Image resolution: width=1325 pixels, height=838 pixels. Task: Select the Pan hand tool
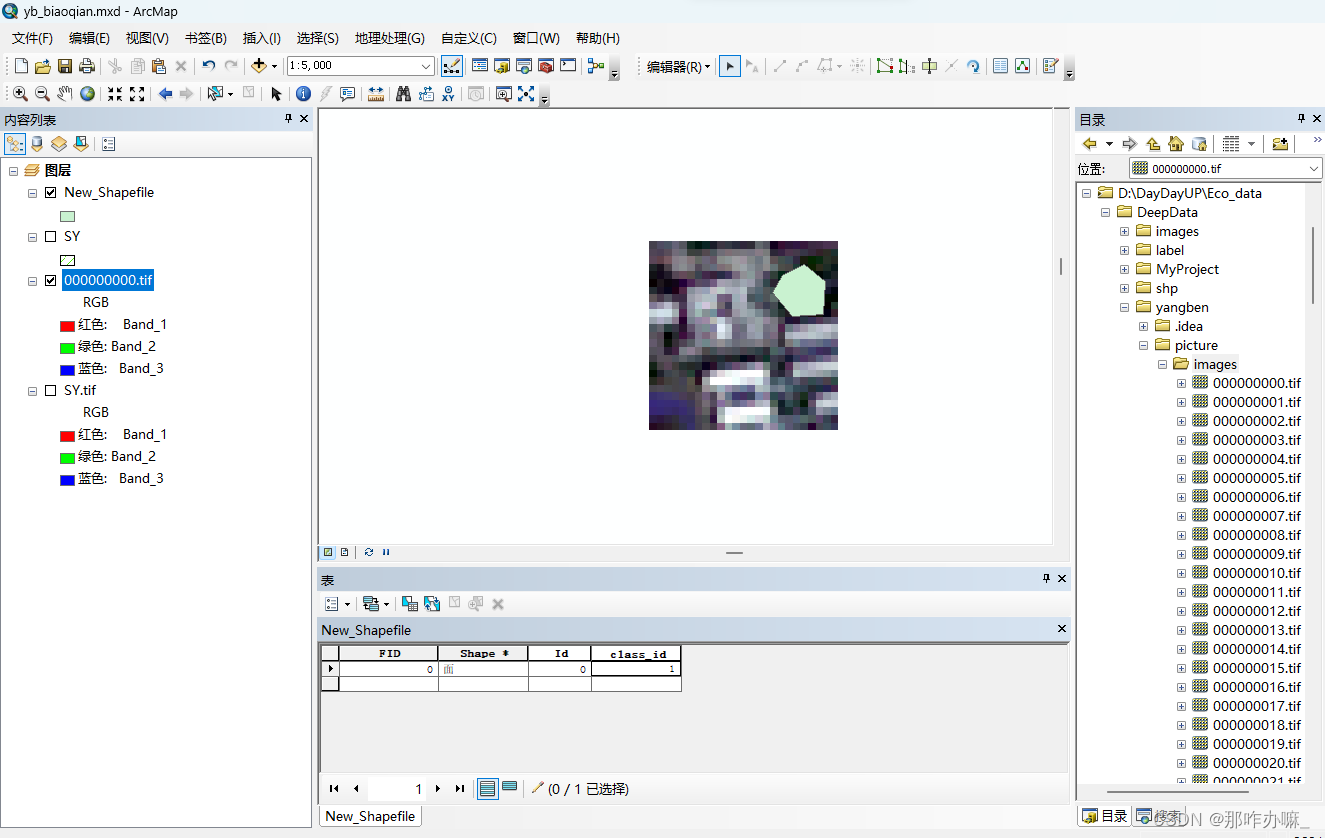64,94
